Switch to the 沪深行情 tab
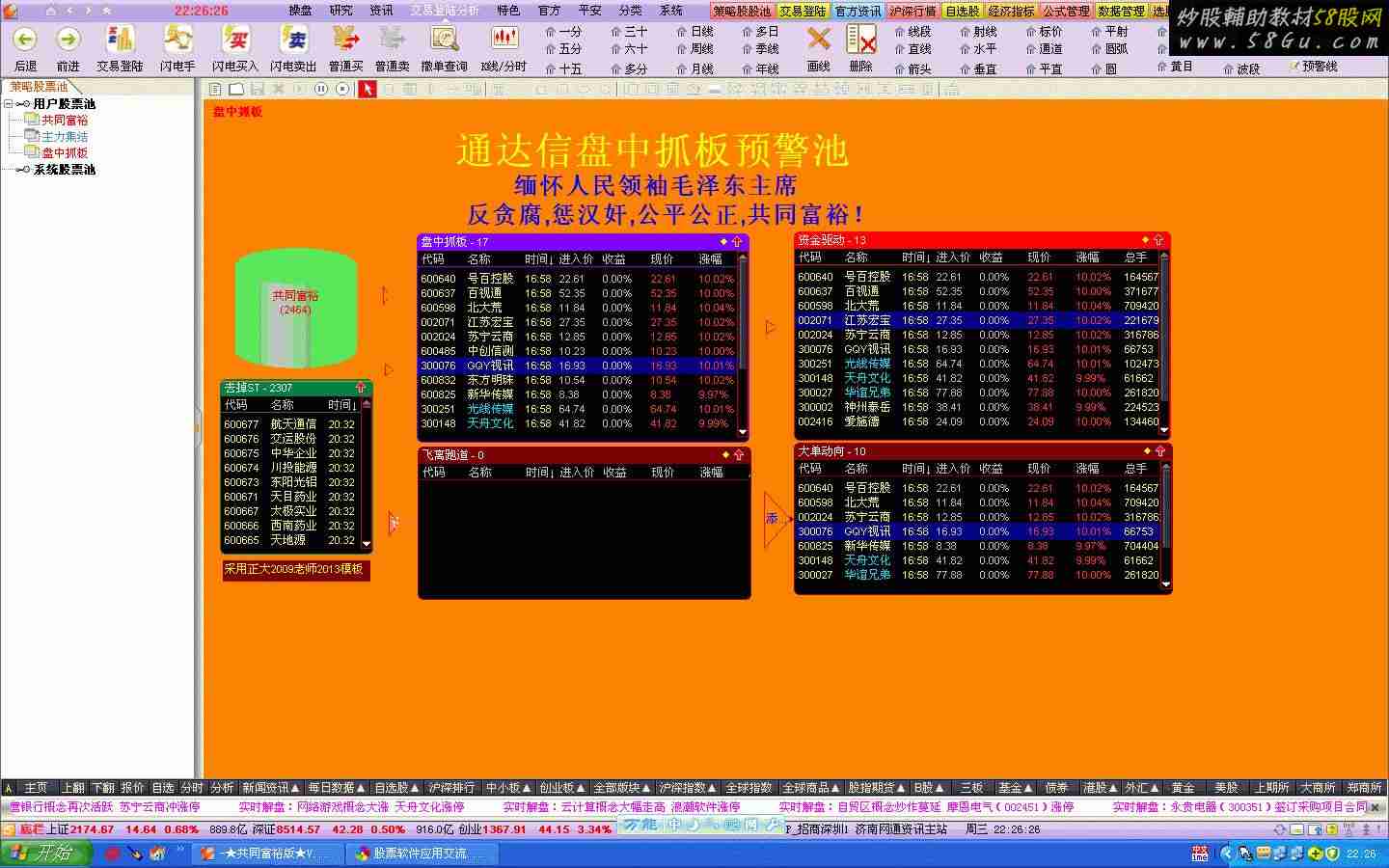1389x868 pixels. (912, 12)
